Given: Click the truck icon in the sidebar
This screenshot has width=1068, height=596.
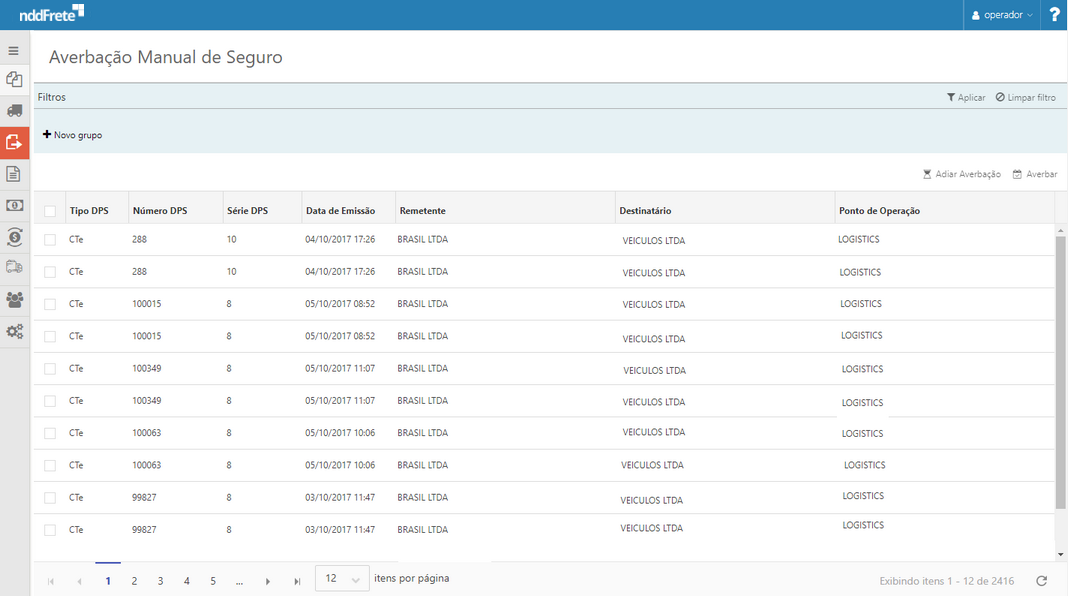Looking at the screenshot, I should coord(14,111).
